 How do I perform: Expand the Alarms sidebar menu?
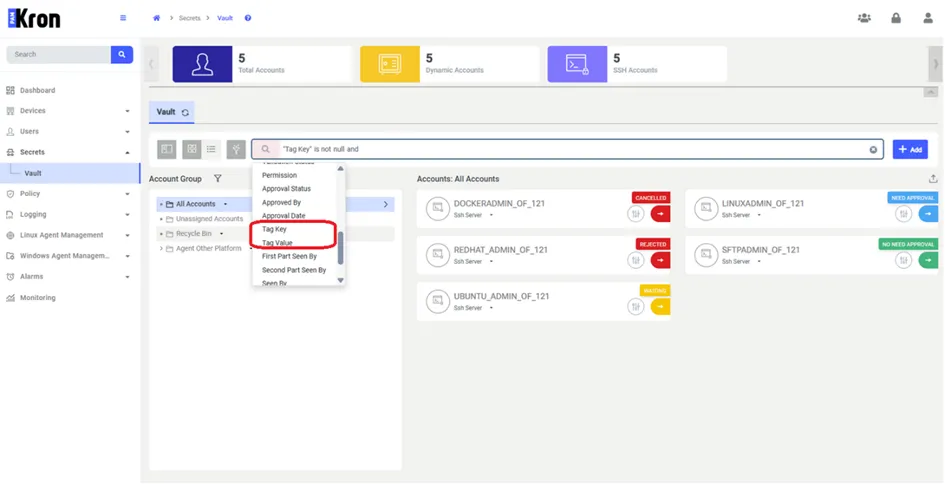tap(127, 277)
